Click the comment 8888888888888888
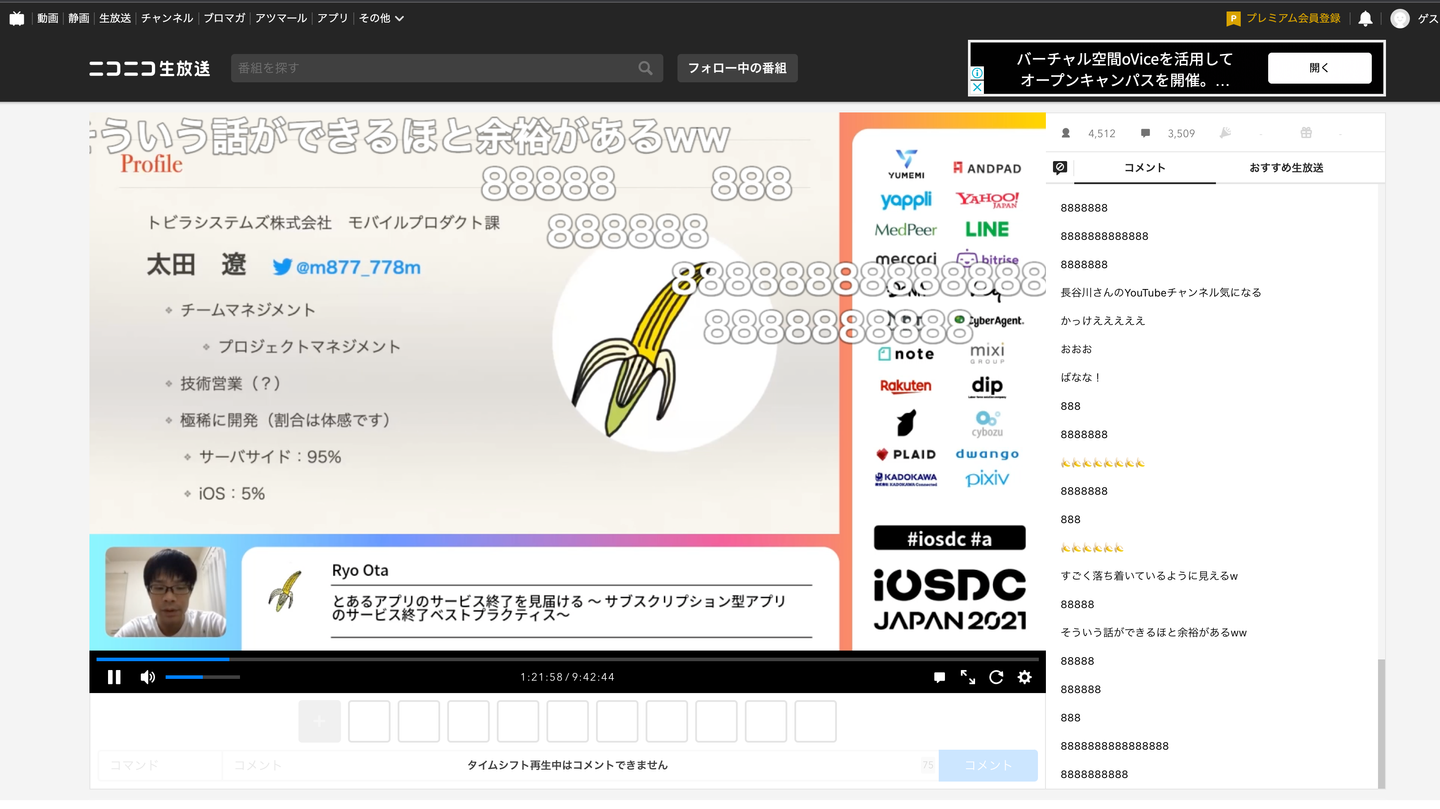 (x=1114, y=746)
